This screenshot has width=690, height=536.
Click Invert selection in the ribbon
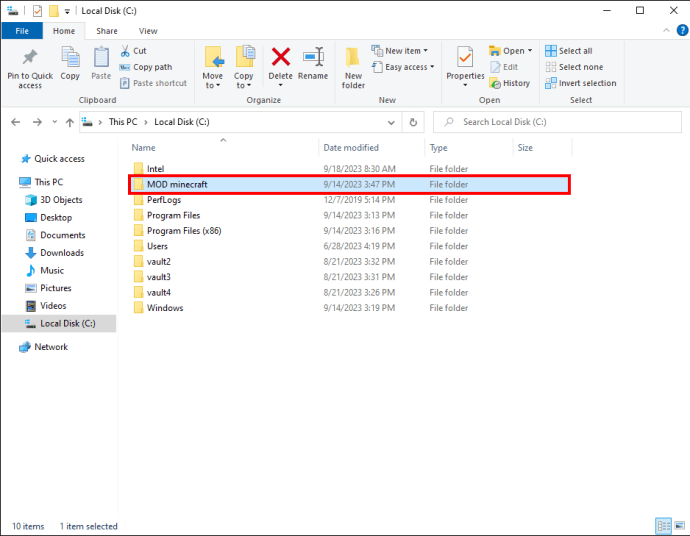[x=580, y=83]
